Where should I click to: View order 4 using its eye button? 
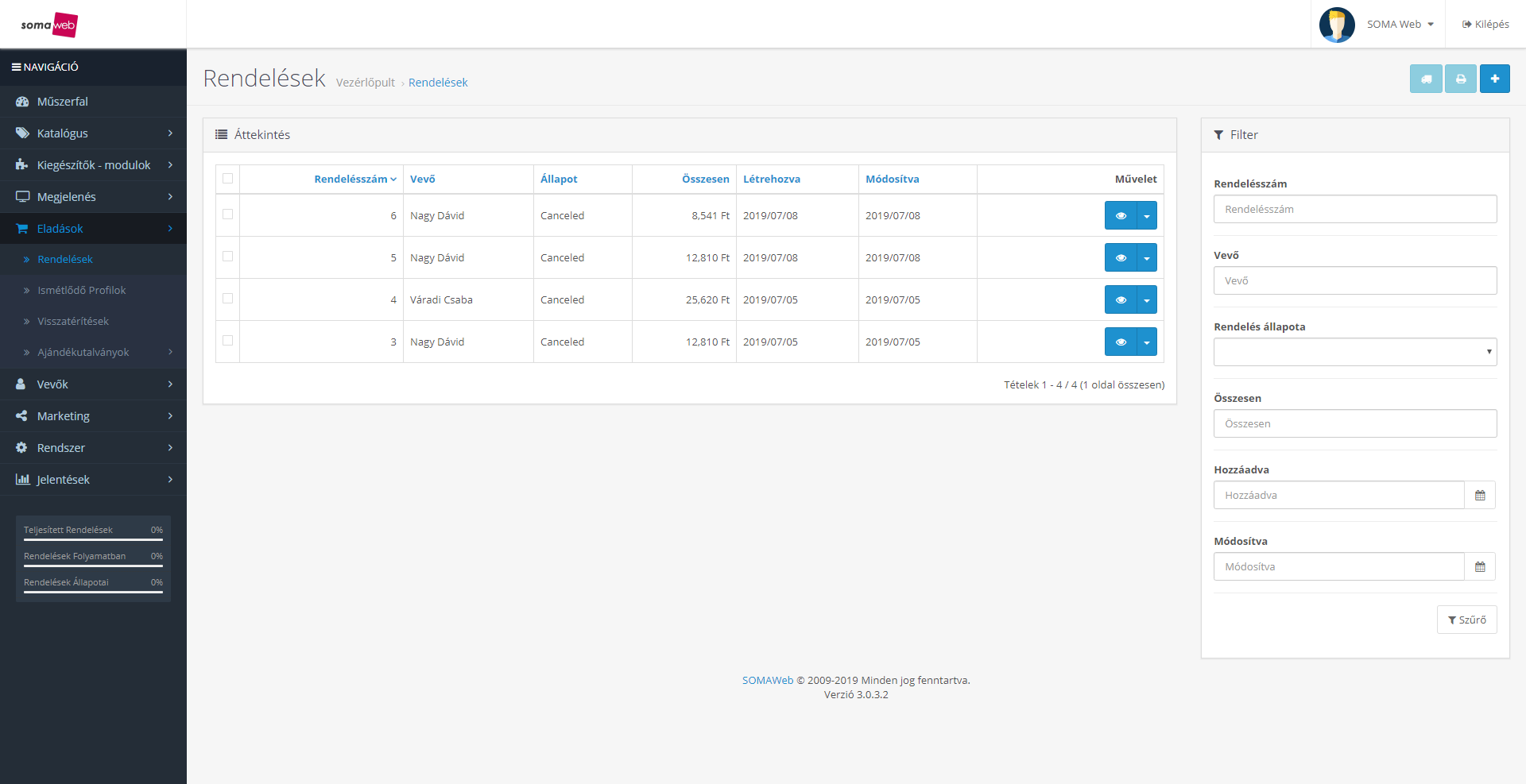point(1121,299)
